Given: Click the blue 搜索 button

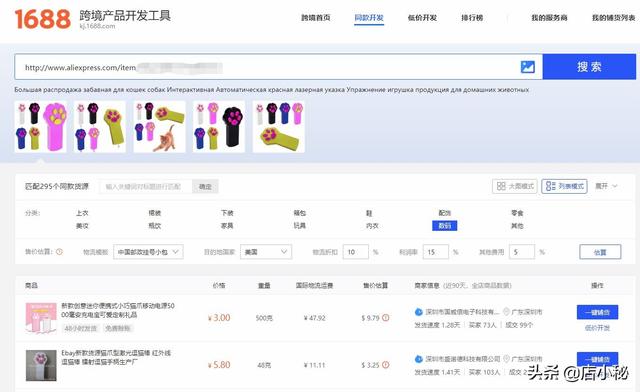Looking at the screenshot, I should 589,67.
